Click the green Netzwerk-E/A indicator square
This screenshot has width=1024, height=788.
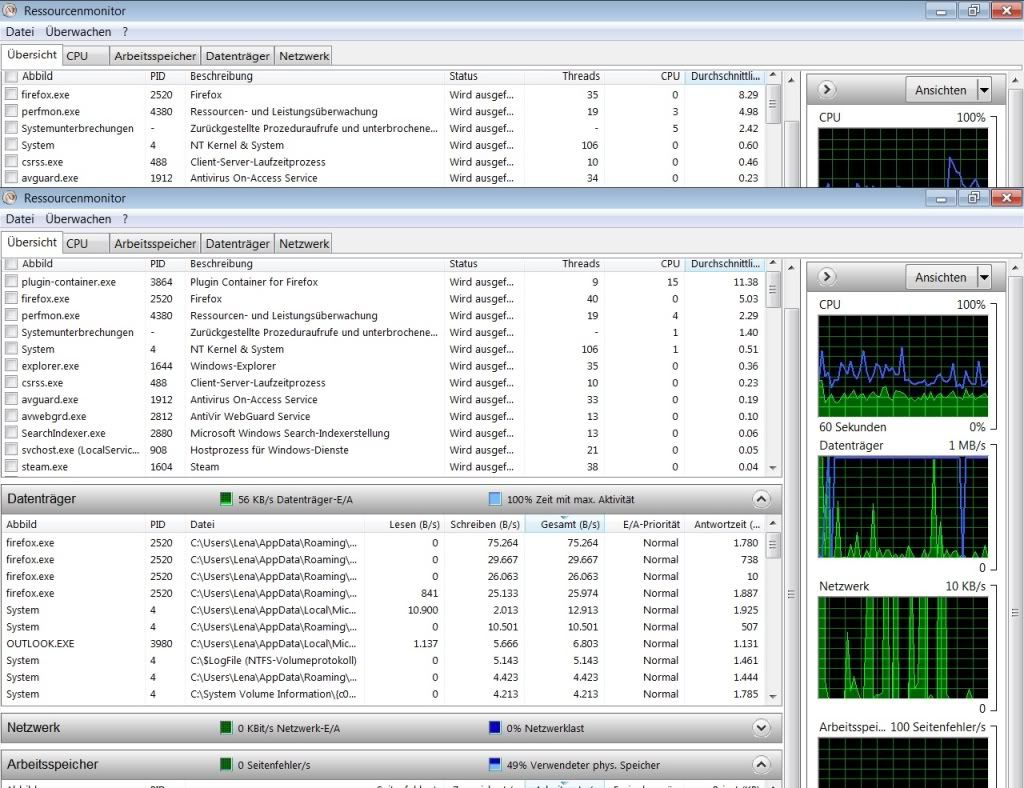click(226, 728)
